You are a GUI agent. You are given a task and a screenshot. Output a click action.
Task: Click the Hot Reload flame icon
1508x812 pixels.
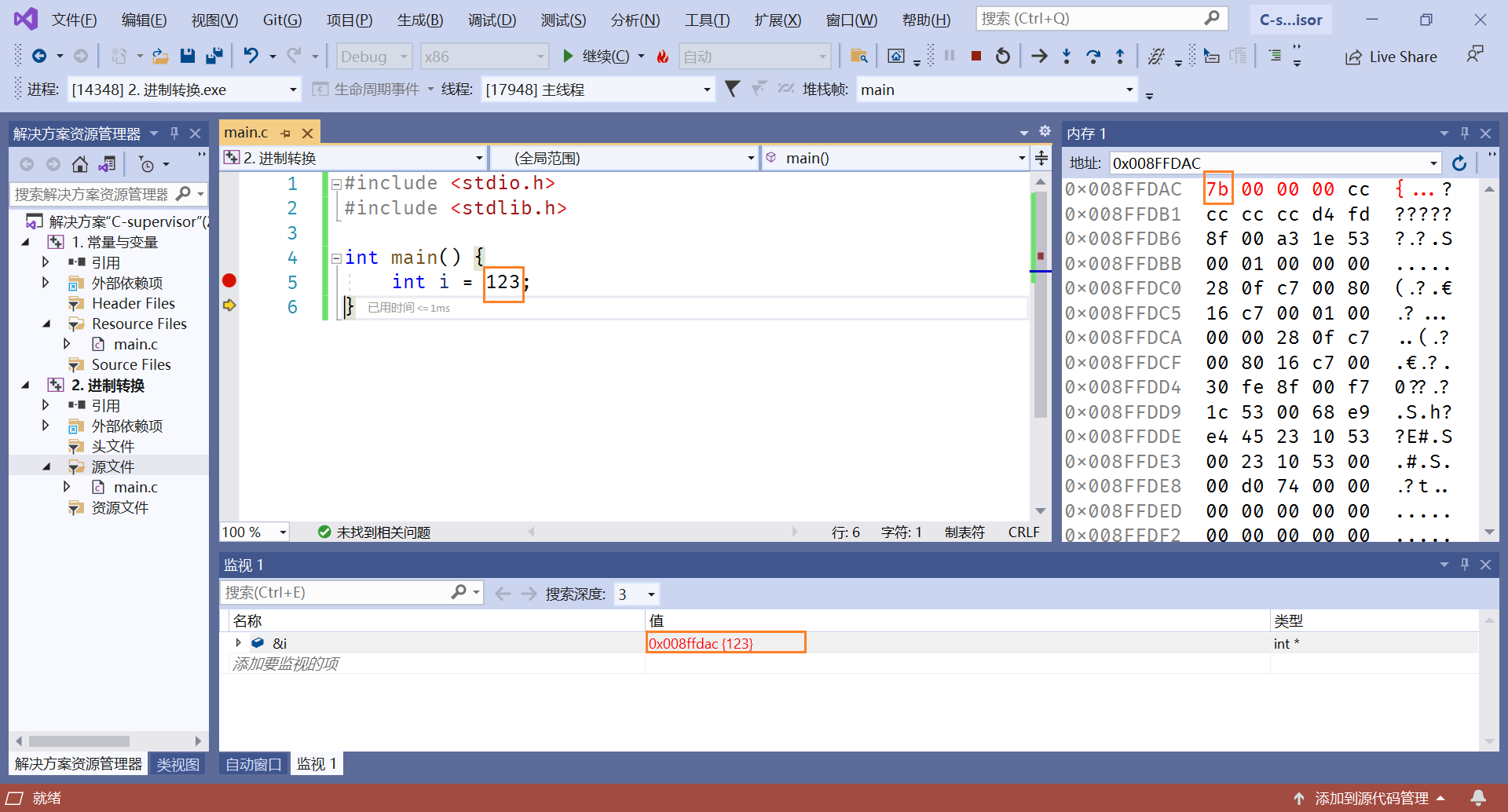pyautogui.click(x=663, y=57)
